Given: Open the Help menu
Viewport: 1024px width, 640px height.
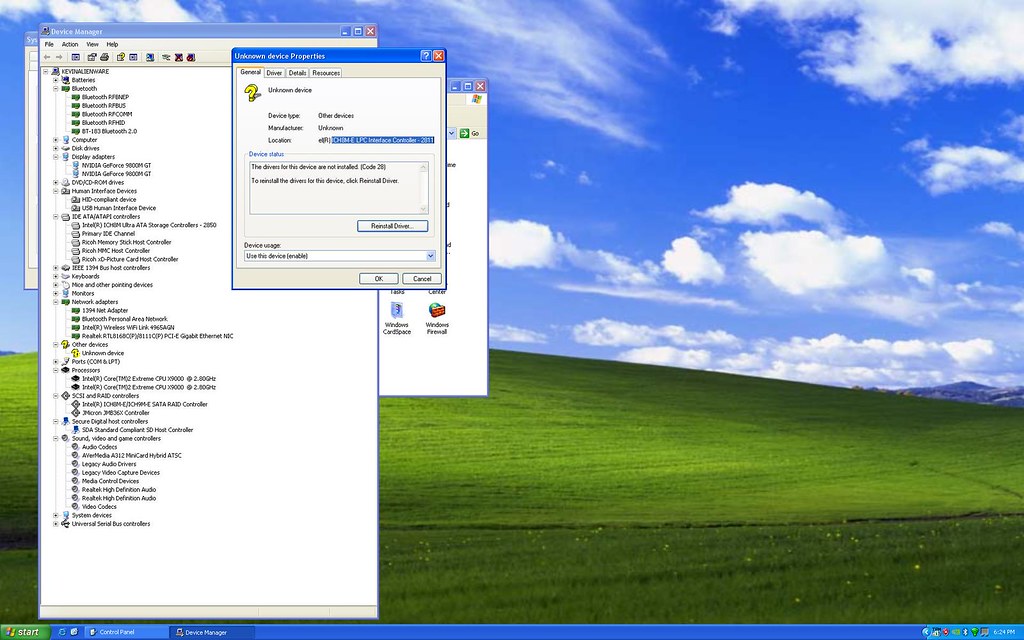Looking at the screenshot, I should [x=112, y=44].
